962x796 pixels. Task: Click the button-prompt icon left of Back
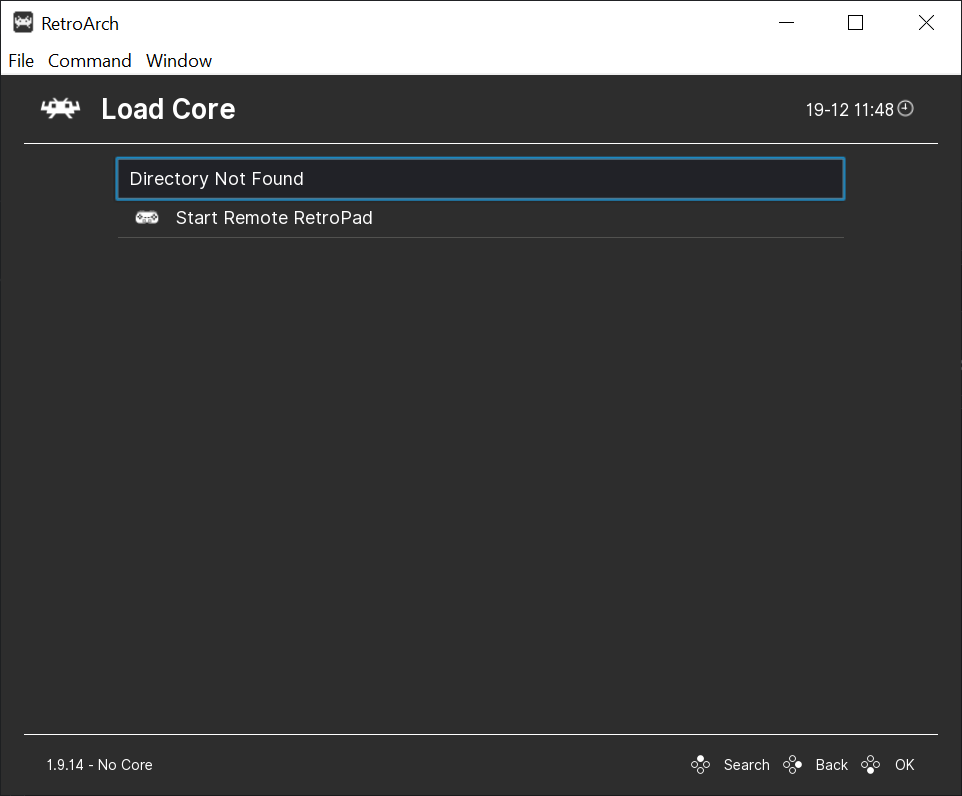click(x=792, y=764)
